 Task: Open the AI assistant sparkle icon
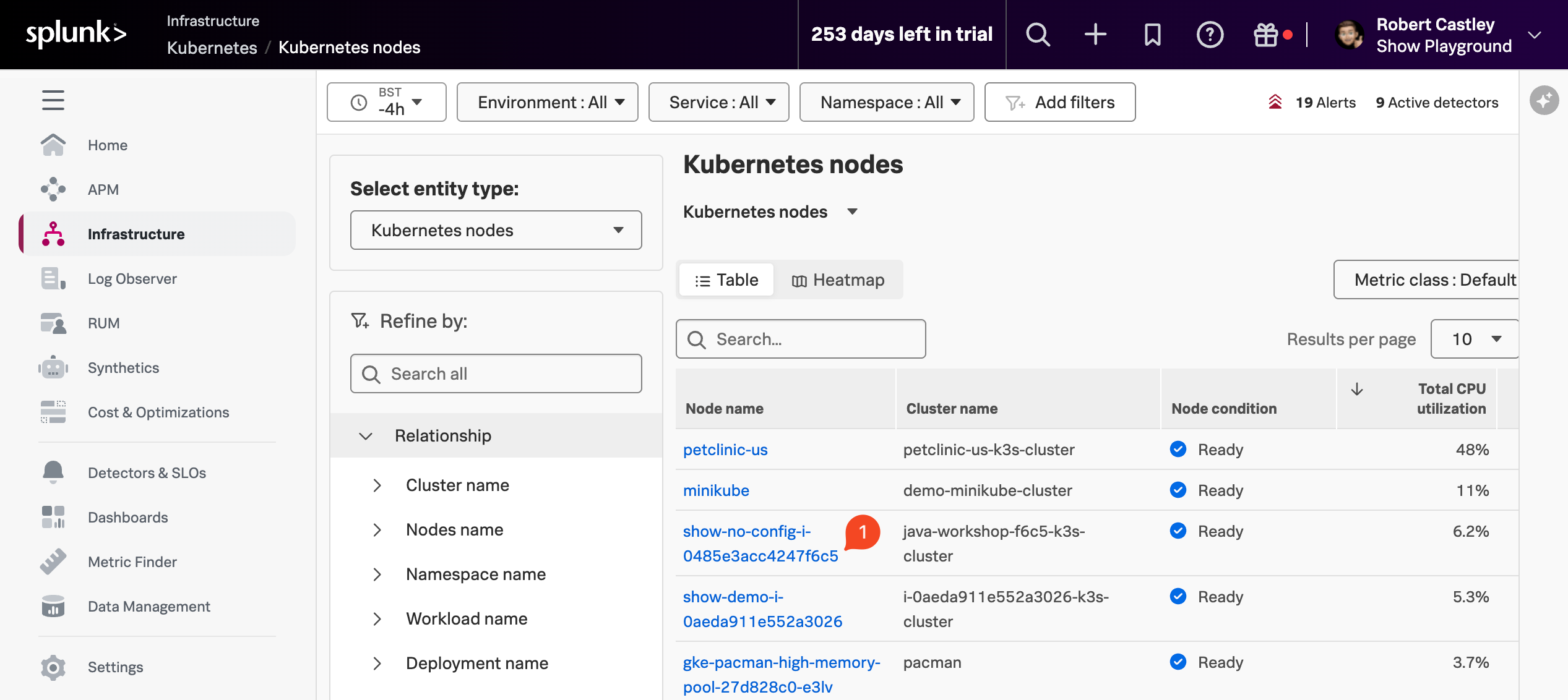[x=1544, y=100]
